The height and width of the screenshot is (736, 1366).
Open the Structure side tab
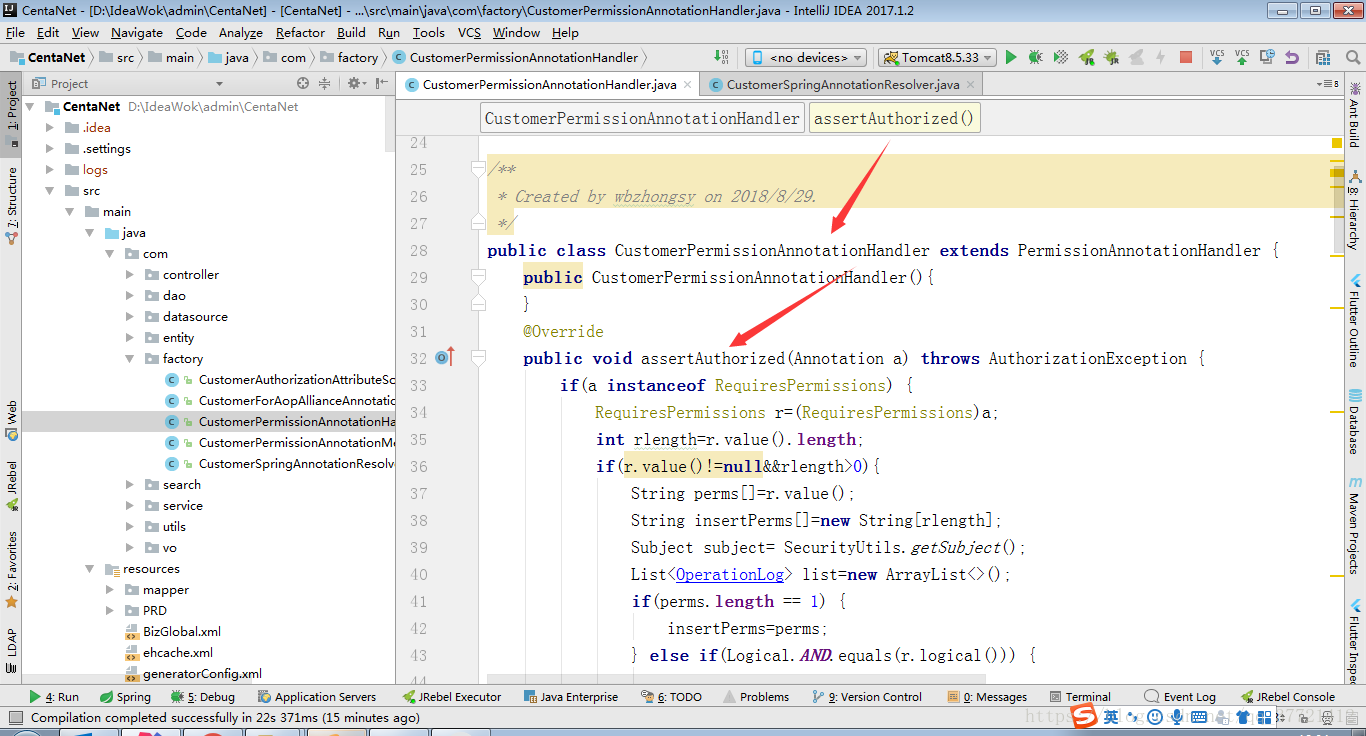tap(12, 206)
